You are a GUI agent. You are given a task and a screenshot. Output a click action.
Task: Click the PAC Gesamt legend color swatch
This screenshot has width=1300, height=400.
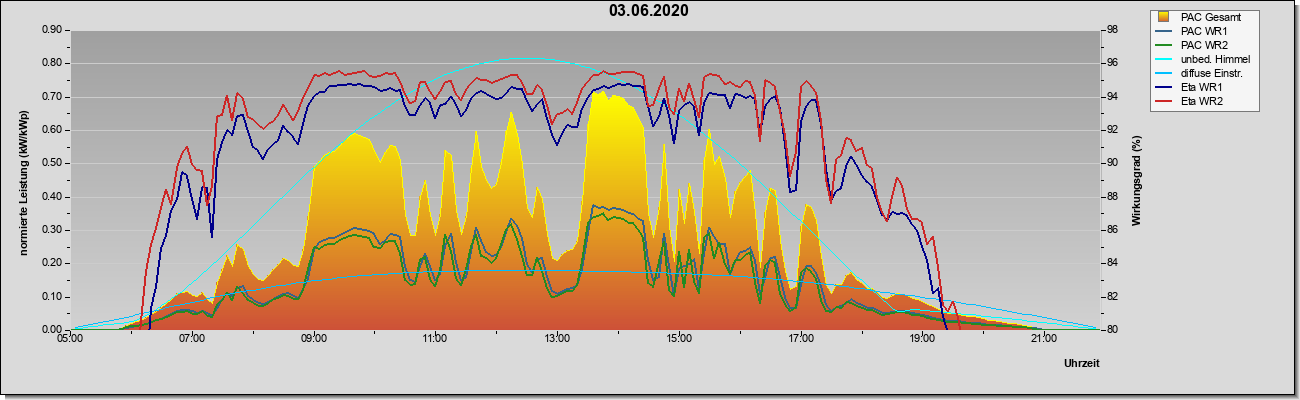tap(1164, 17)
